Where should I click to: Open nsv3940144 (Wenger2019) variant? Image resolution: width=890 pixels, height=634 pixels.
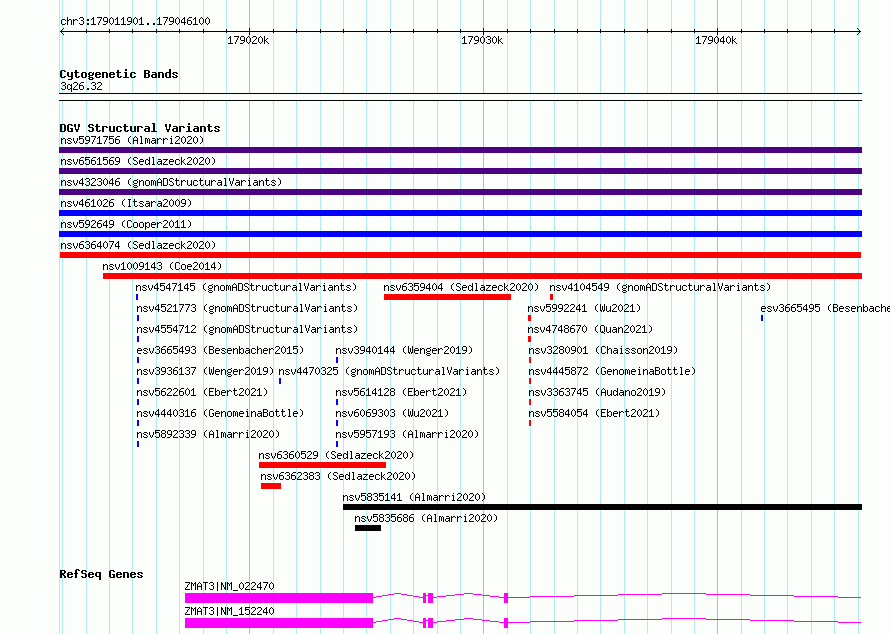coord(404,350)
